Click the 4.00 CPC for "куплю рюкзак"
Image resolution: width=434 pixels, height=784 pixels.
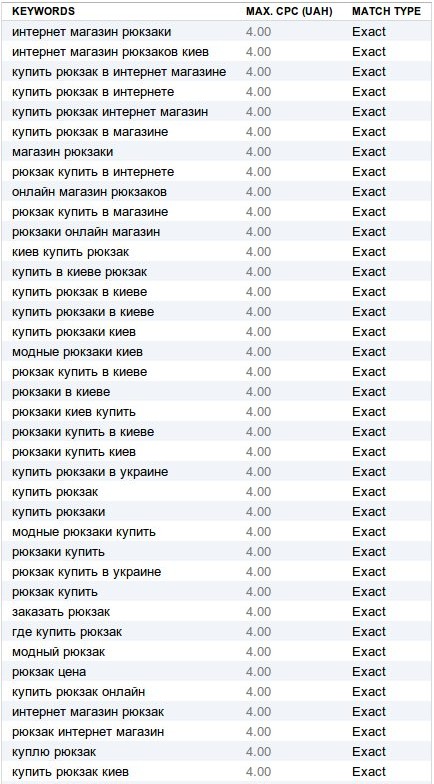(x=258, y=752)
